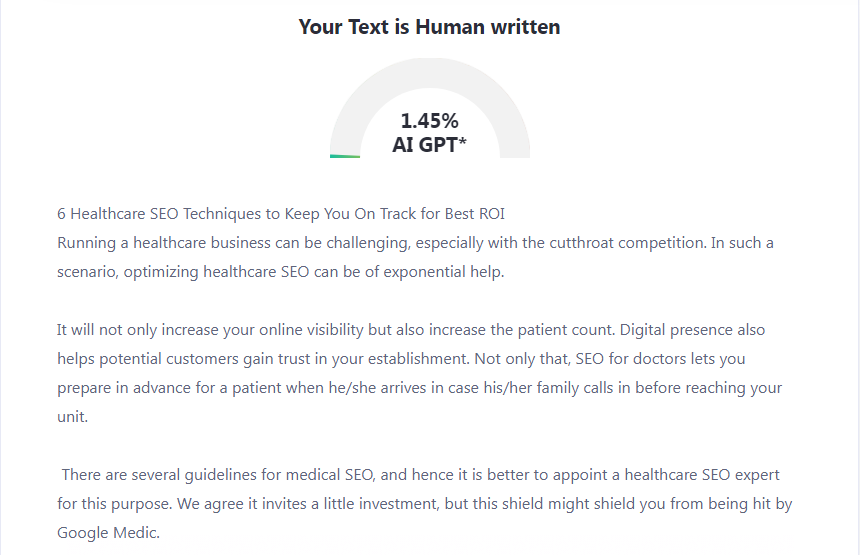860x555 pixels.
Task: Click the words "Google Medic." on the last line
Action: 107,532
